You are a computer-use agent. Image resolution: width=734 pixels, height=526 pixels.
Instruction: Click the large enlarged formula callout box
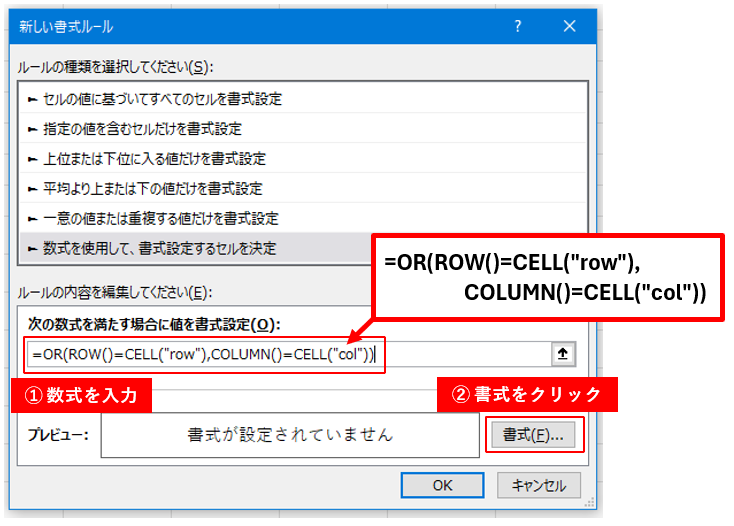click(546, 277)
